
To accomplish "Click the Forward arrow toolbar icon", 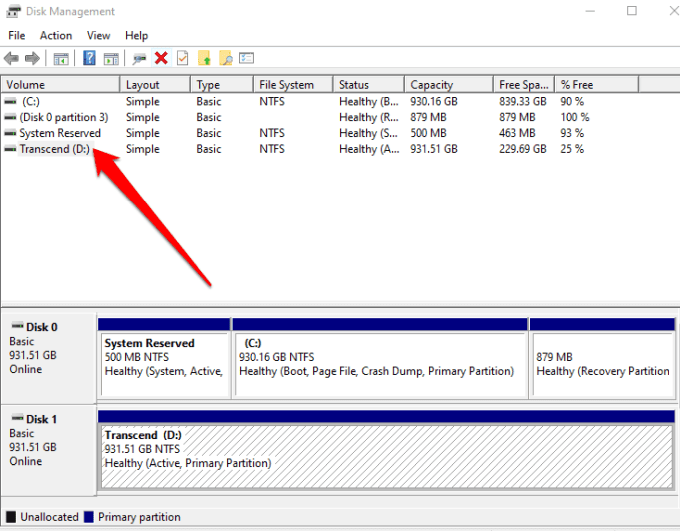I will (x=32, y=59).
